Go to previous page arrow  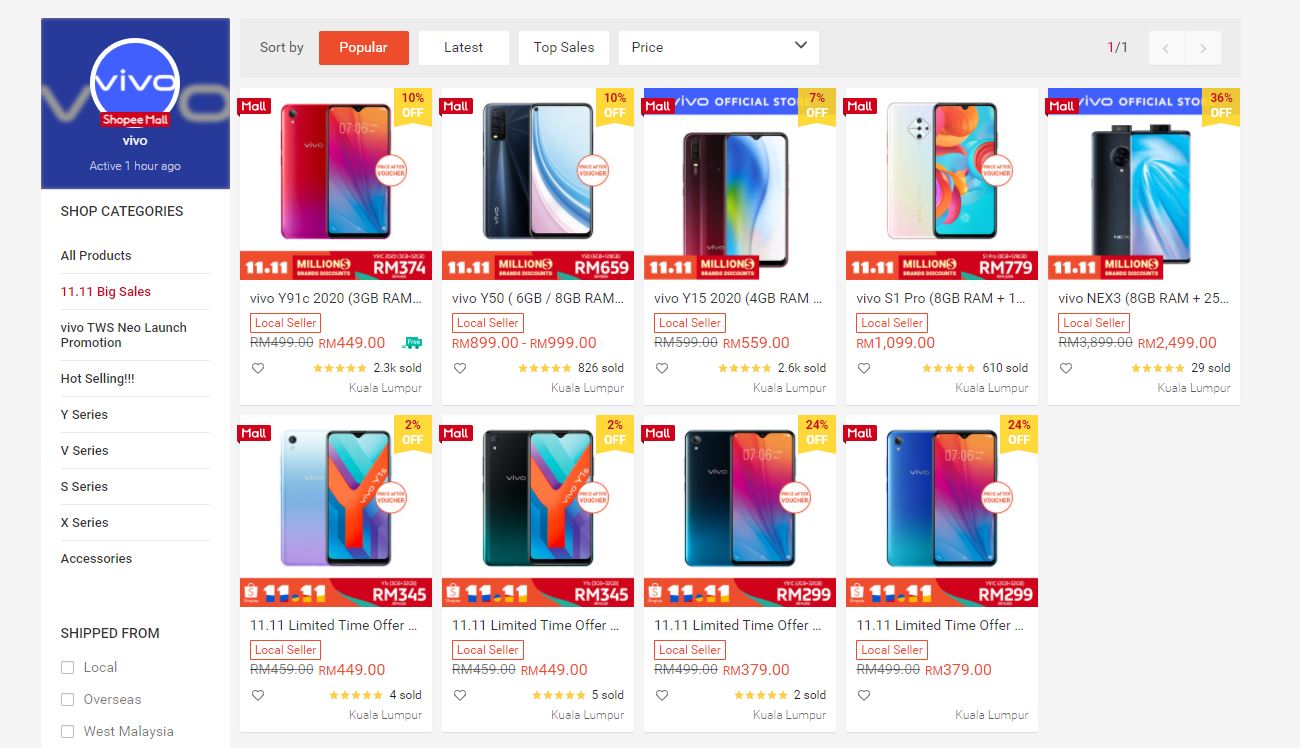point(1166,48)
